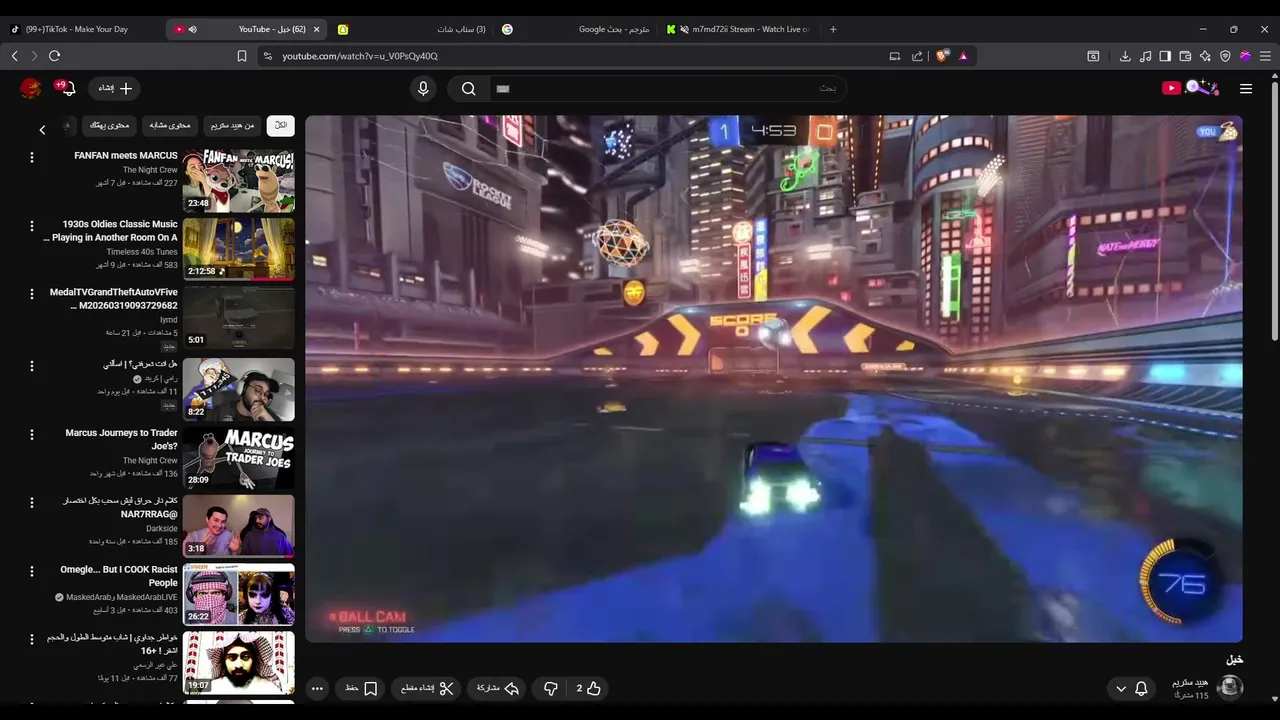Open options menu for NAR7RRAG video
1280x720 pixels.
32,502
